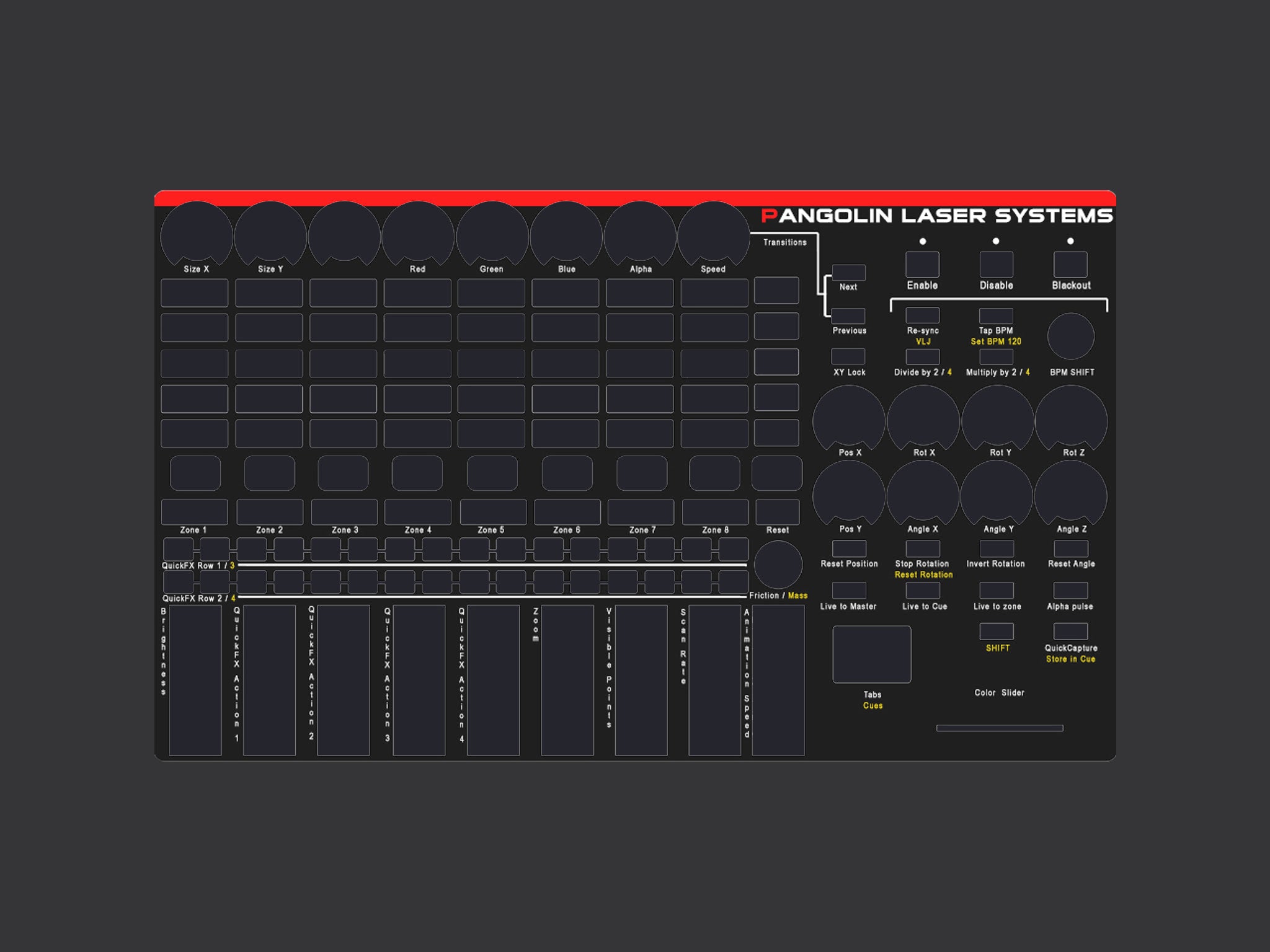The image size is (1270, 952).
Task: Click the Visible Points fader
Action: tap(641, 681)
